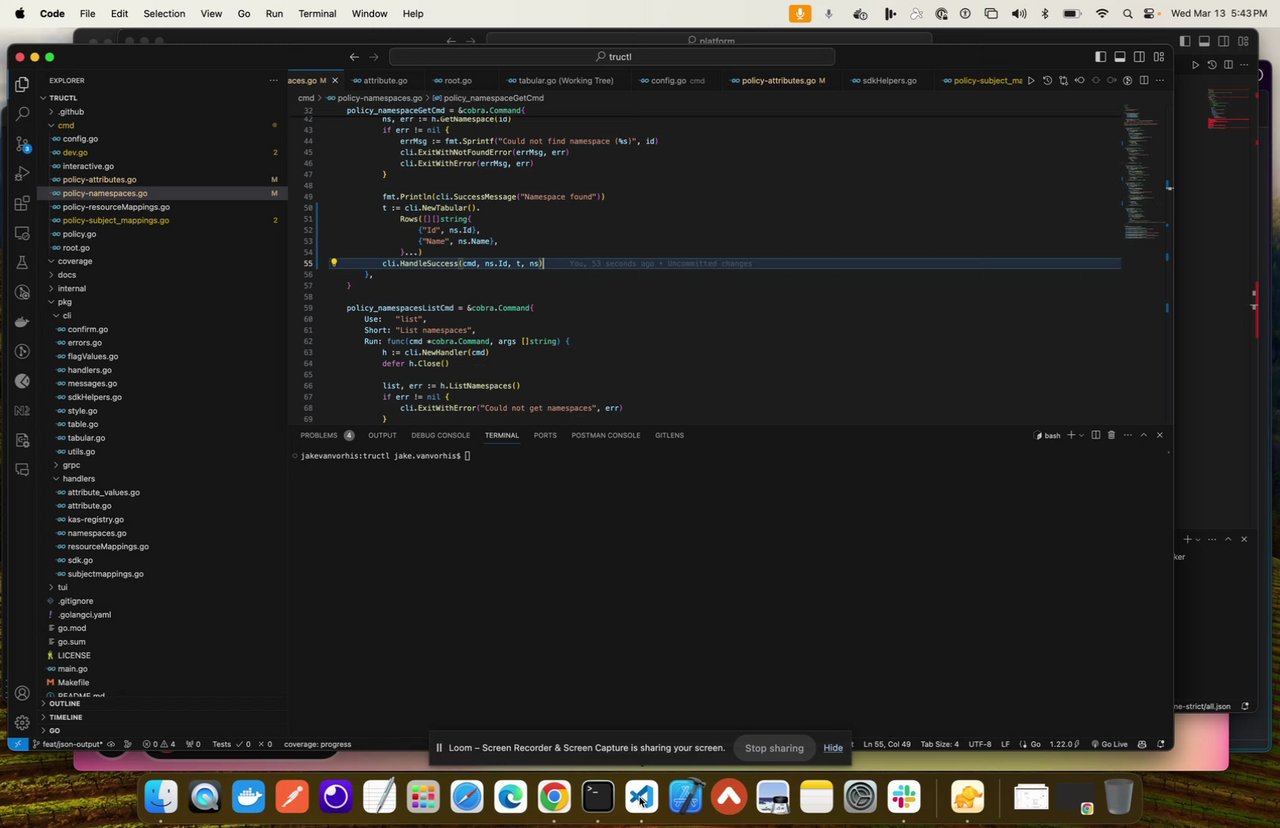Open the Search view in the activity bar
This screenshot has width=1280, height=828.
[x=22, y=115]
